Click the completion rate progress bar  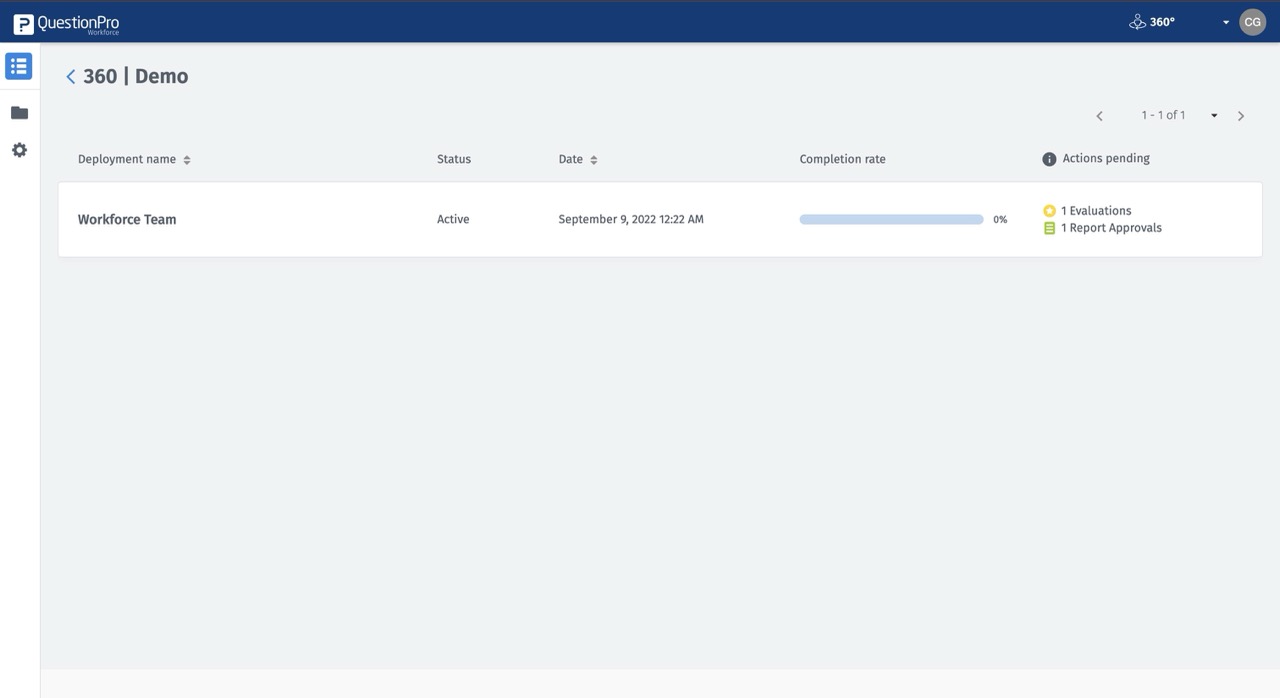(890, 218)
